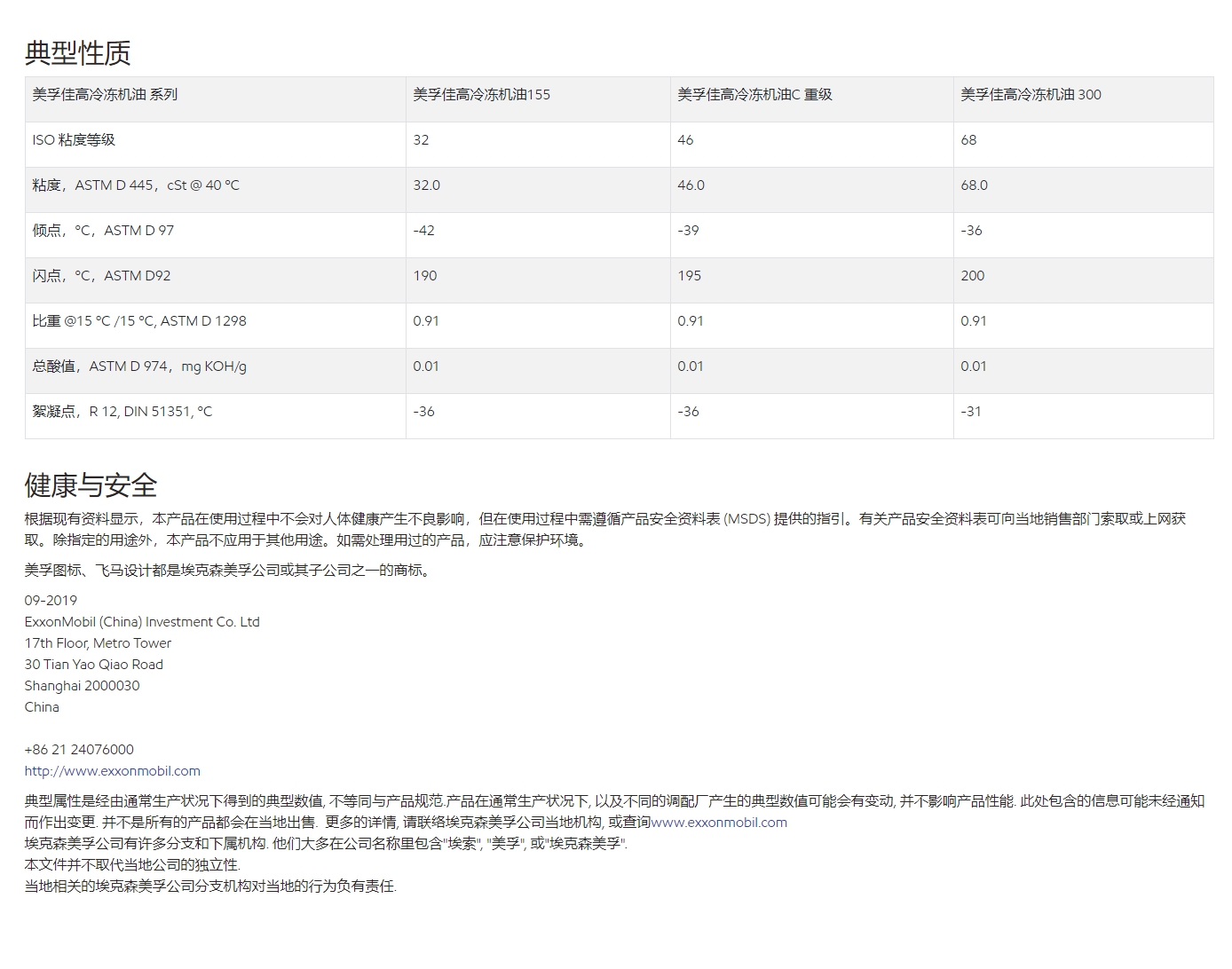
Task: Click the pour point value -42
Action: tap(423, 231)
